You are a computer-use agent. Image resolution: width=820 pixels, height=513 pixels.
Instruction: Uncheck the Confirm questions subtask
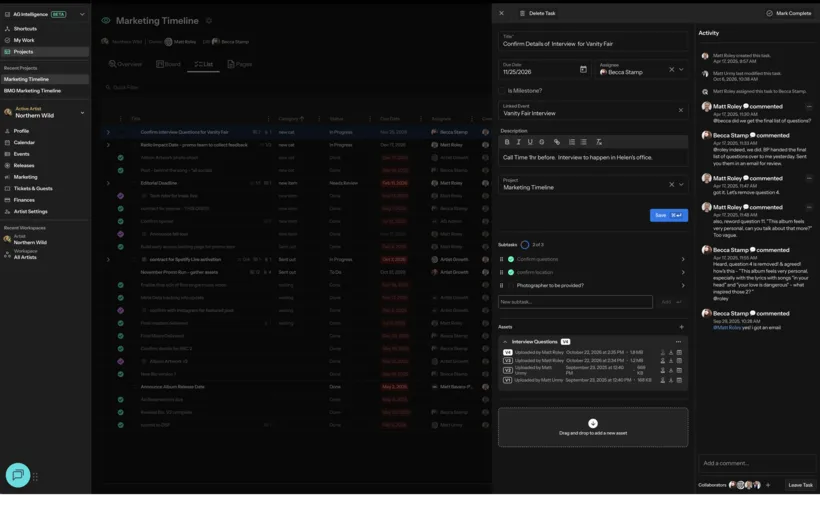pos(511,259)
